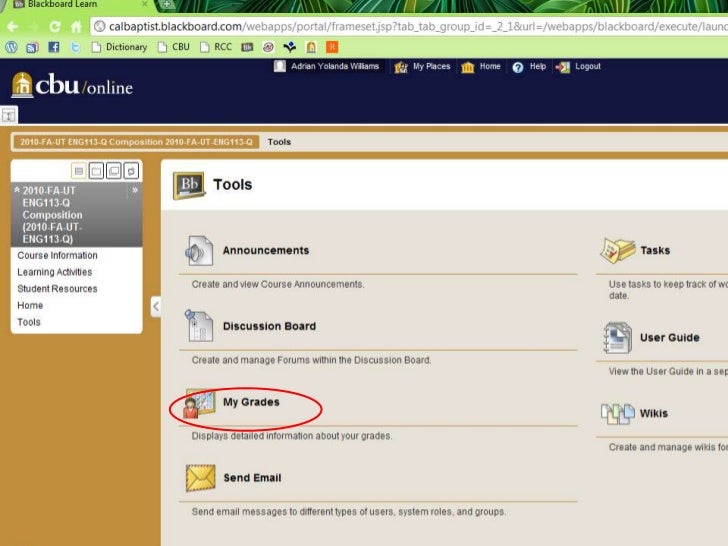Go to Home in top navigation
This screenshot has height=546, width=728.
pyautogui.click(x=490, y=66)
